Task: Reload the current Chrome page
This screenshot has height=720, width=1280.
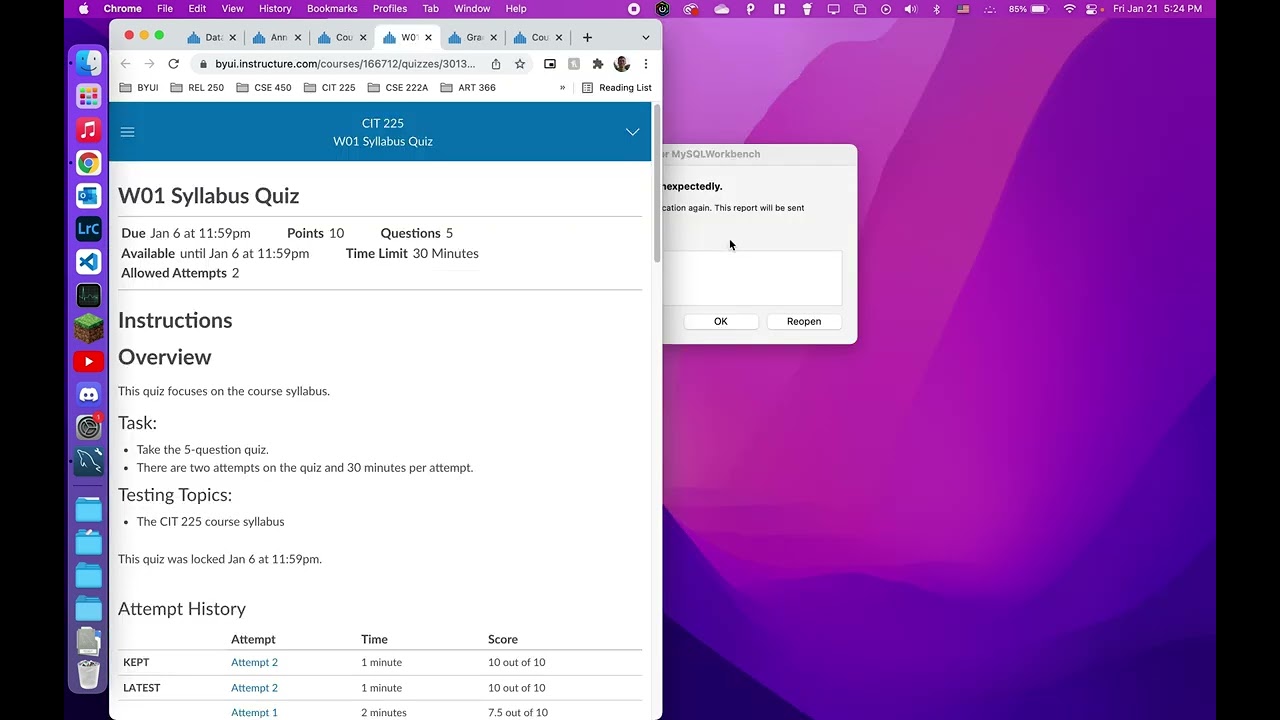Action: (173, 64)
